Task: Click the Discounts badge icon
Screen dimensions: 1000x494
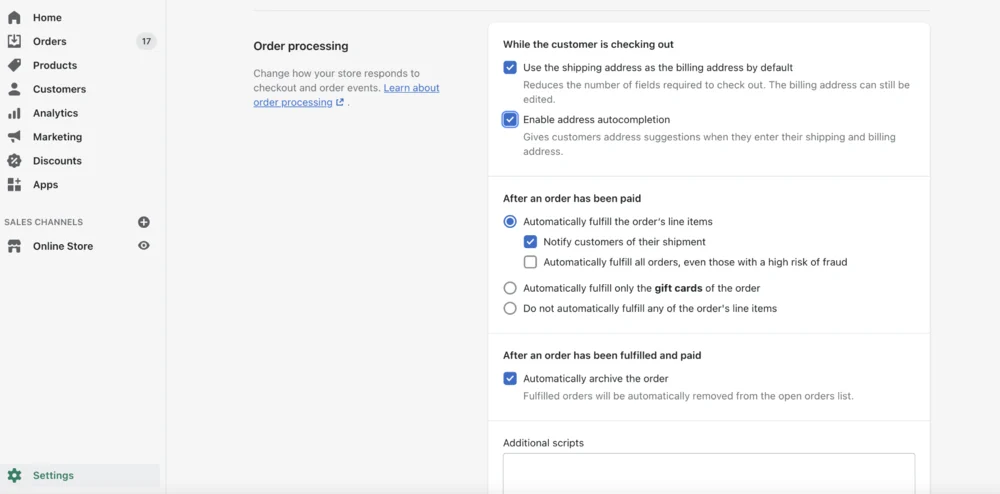Action: [x=14, y=161]
